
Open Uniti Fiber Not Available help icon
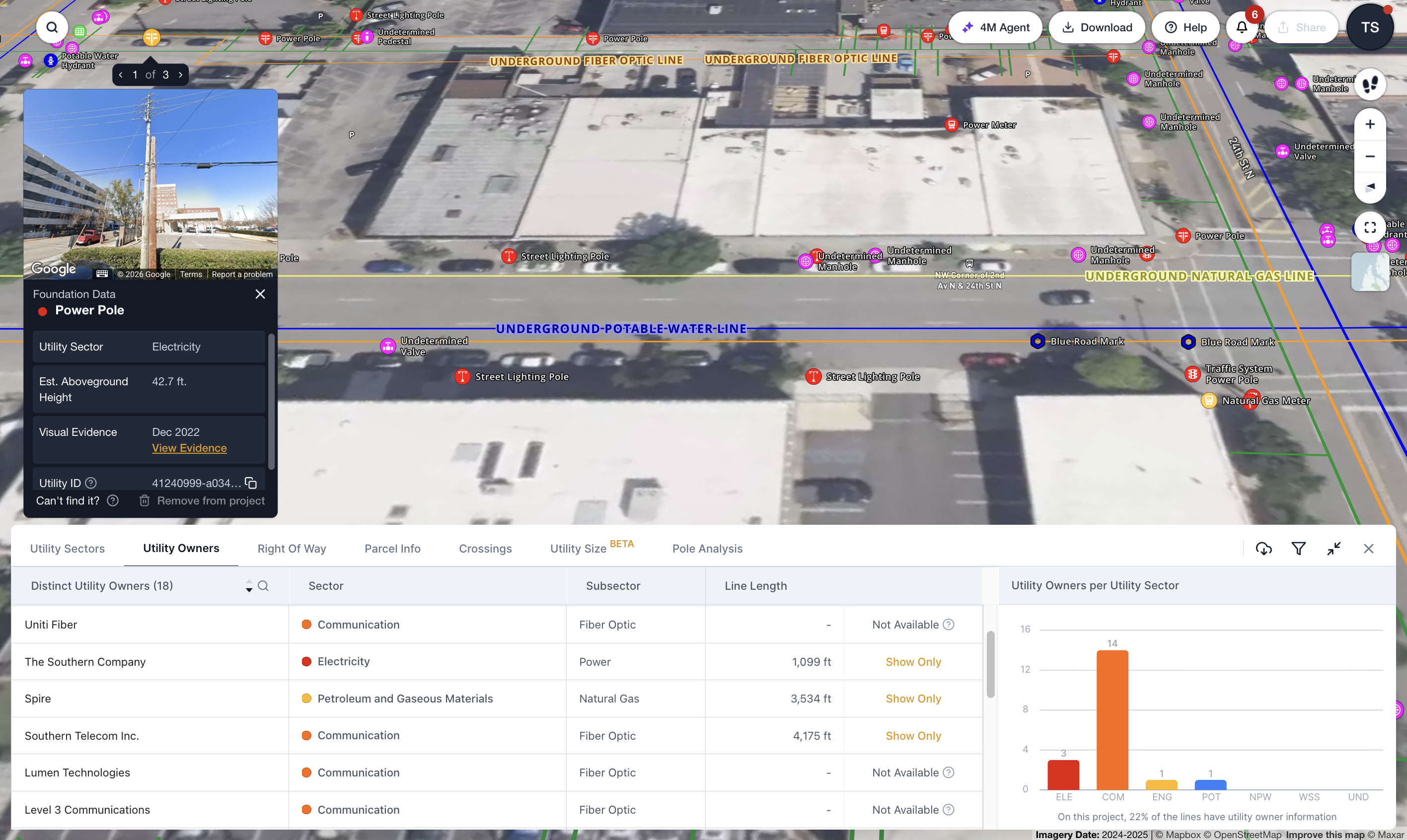pyautogui.click(x=949, y=625)
